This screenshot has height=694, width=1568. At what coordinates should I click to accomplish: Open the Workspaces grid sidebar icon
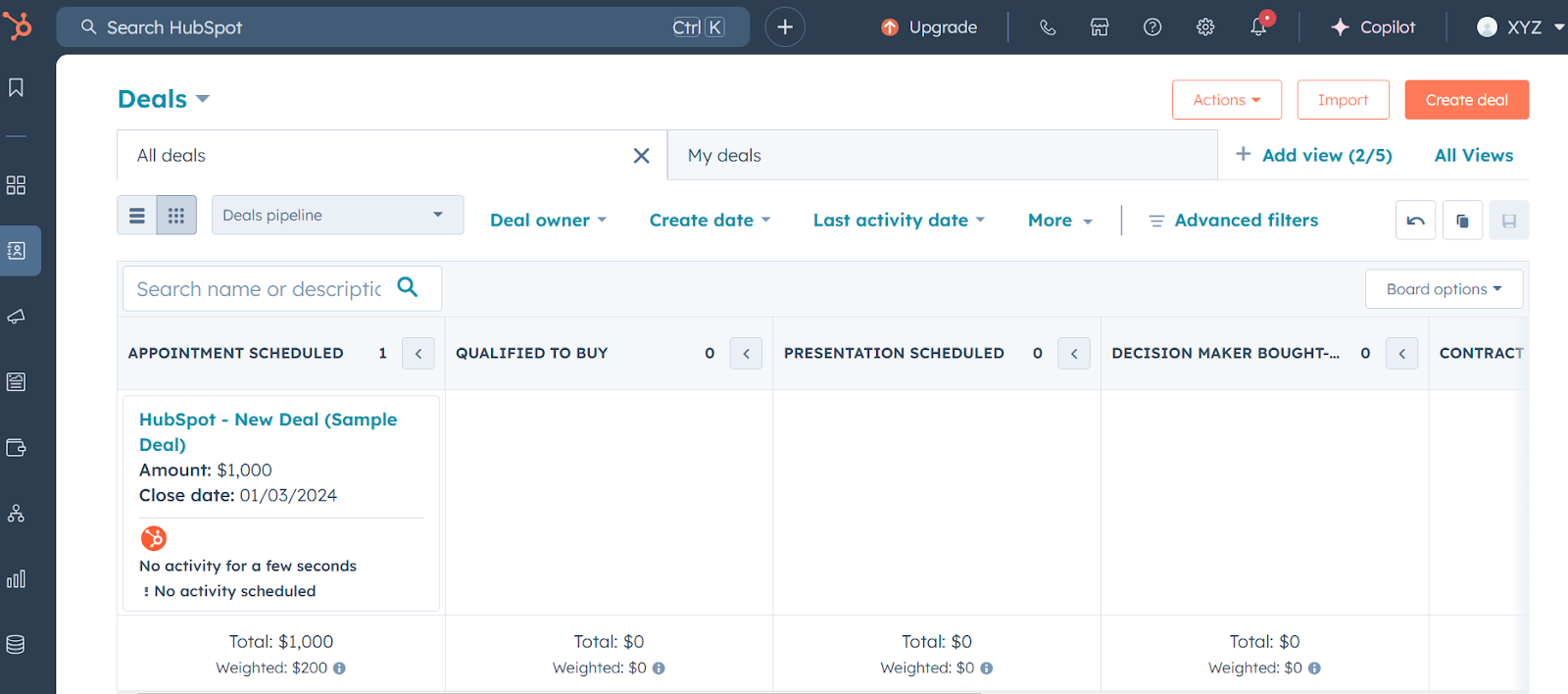(17, 185)
